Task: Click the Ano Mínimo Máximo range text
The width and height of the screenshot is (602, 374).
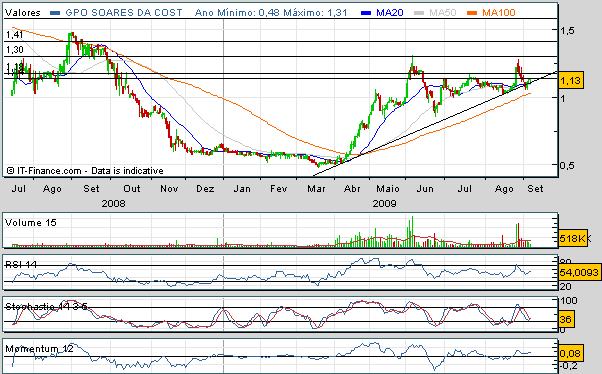Action: tap(271, 13)
